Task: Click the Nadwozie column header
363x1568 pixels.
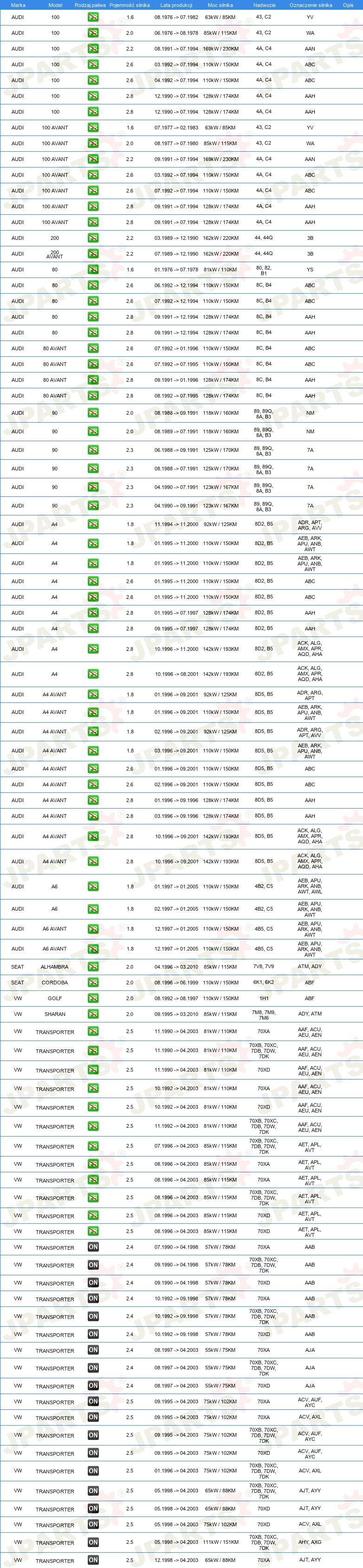Action: point(264,5)
